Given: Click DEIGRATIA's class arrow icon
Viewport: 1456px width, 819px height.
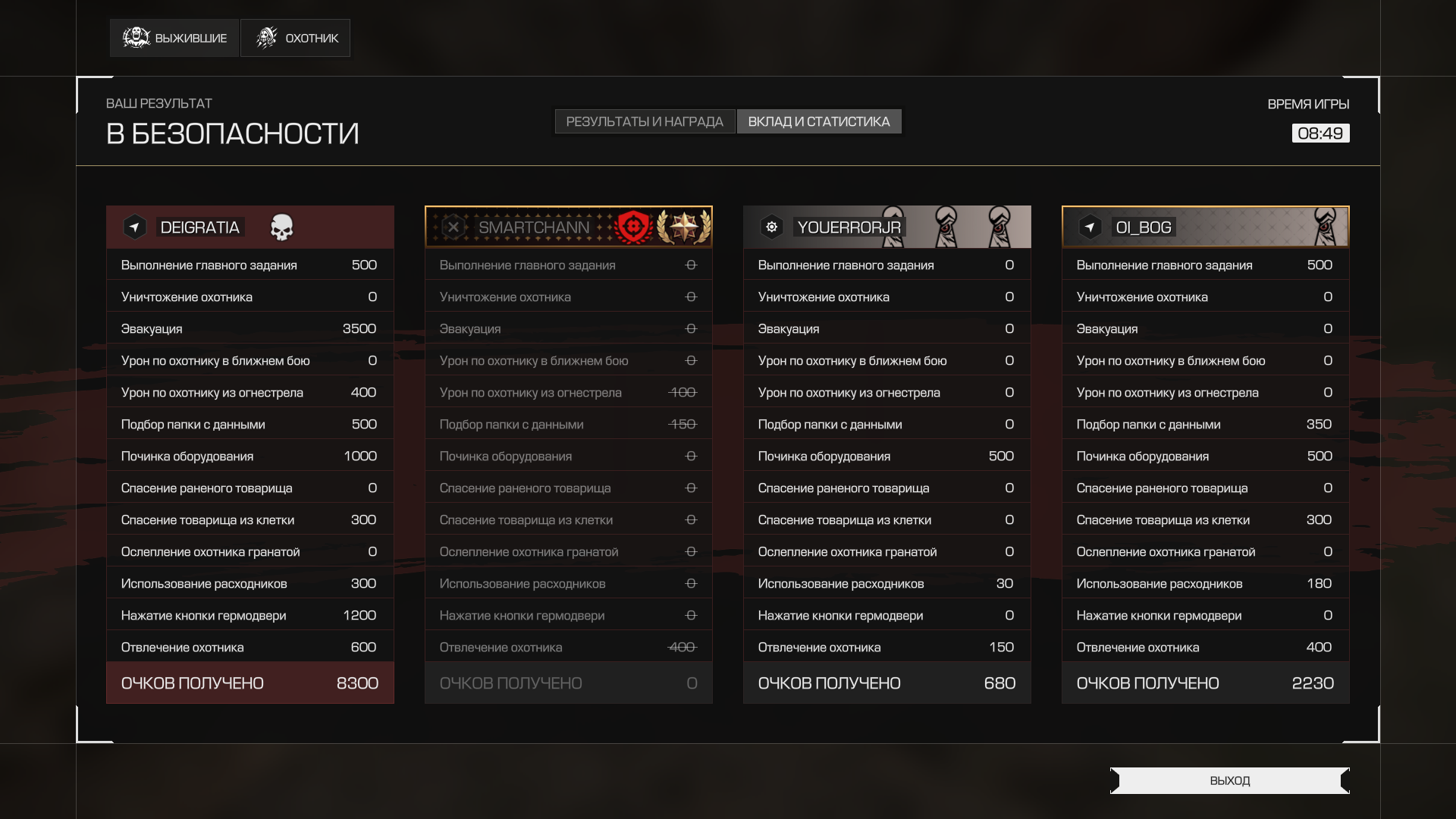Looking at the screenshot, I should point(134,227).
